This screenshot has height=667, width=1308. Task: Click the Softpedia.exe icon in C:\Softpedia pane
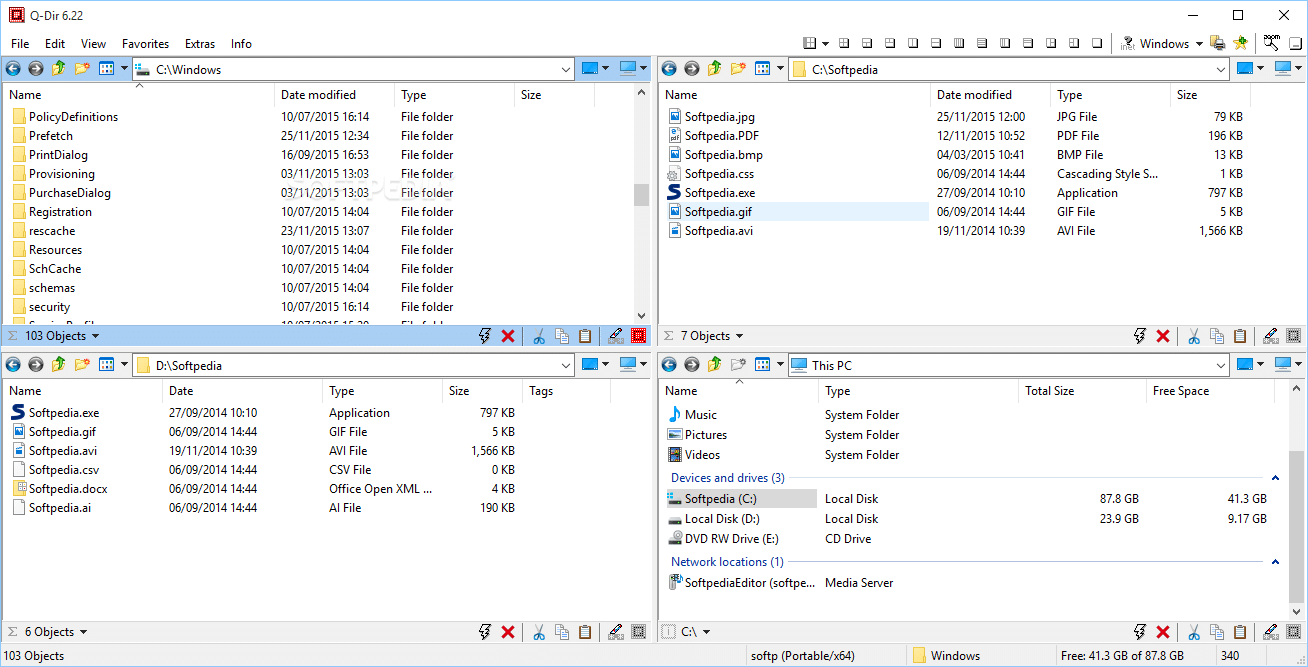pyautogui.click(x=674, y=192)
